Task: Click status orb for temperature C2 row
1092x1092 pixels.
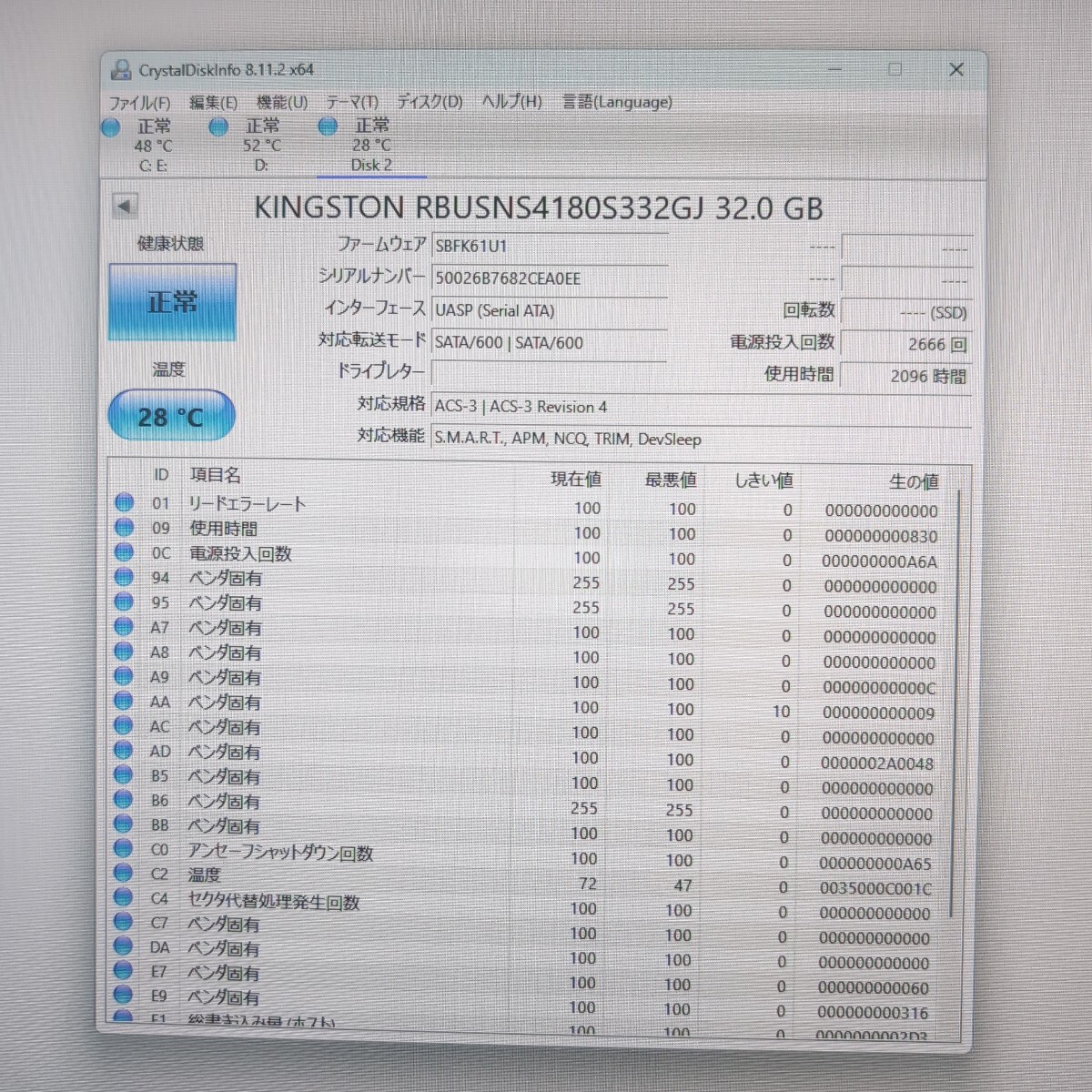Action: coord(123,874)
